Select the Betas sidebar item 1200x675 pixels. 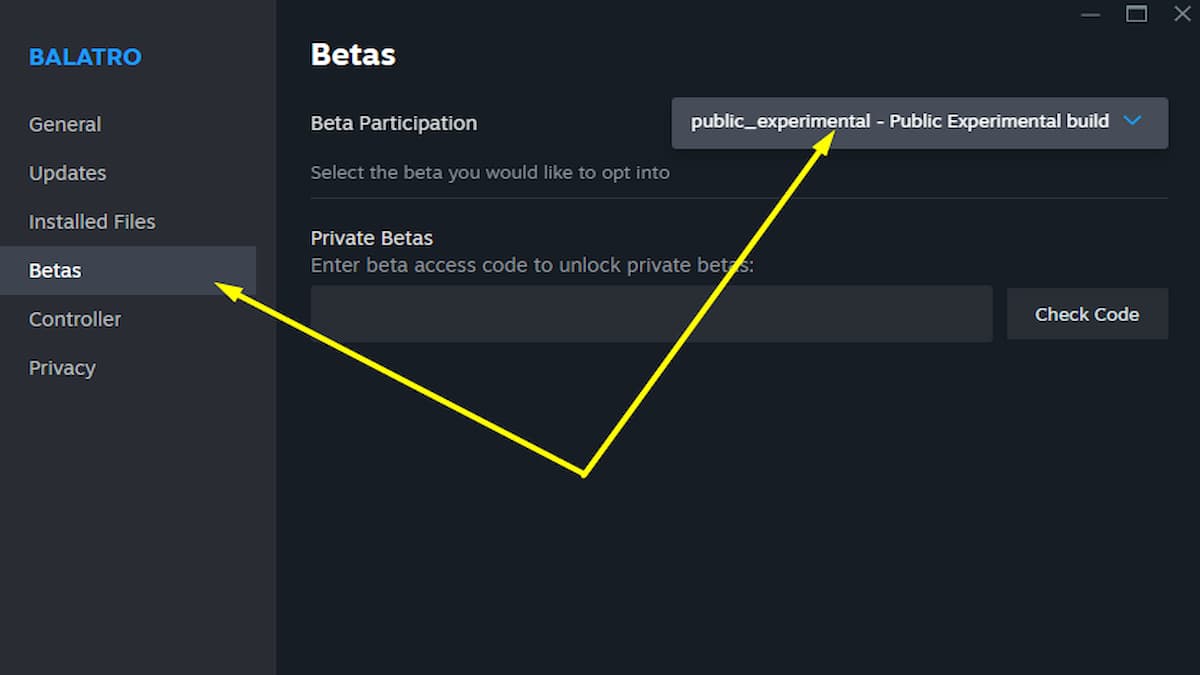click(x=56, y=271)
